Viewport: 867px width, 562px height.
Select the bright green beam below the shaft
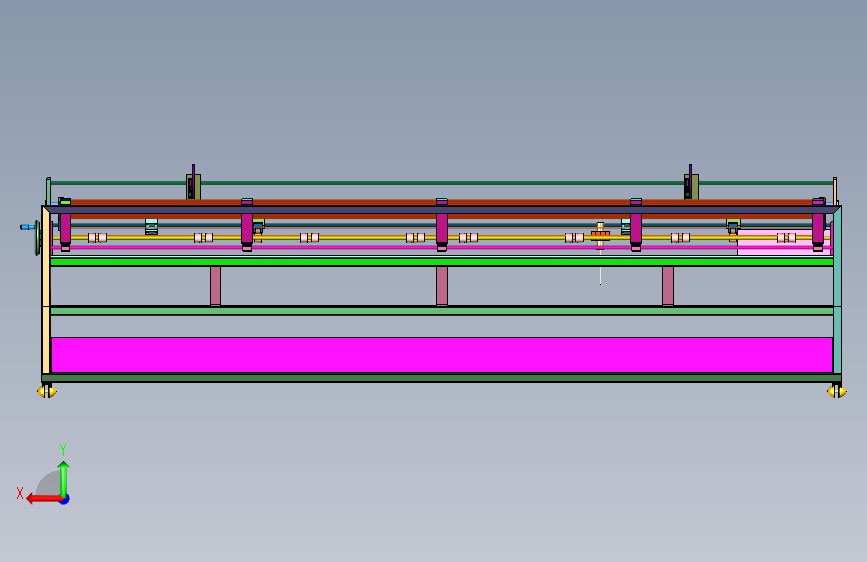442,261
